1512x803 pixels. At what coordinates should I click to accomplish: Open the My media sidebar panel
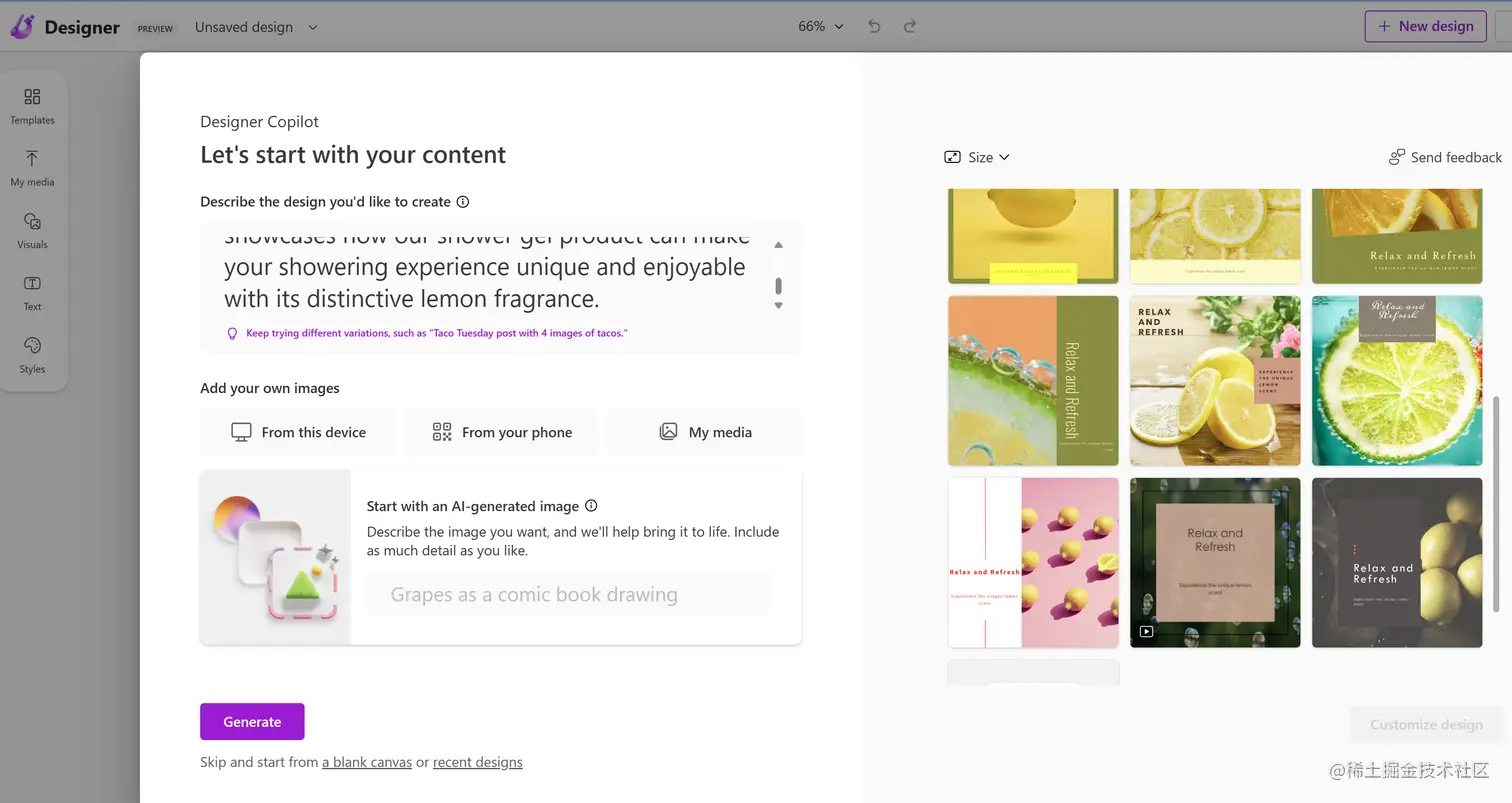tap(32, 167)
